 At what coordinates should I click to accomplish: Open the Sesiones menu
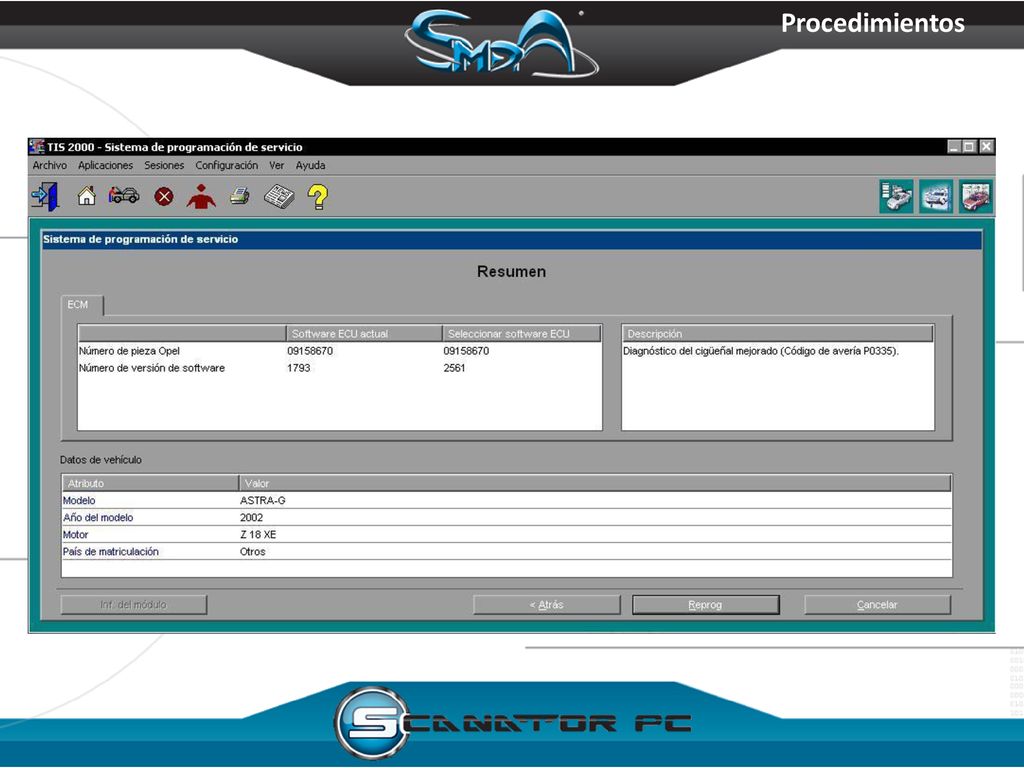[164, 165]
